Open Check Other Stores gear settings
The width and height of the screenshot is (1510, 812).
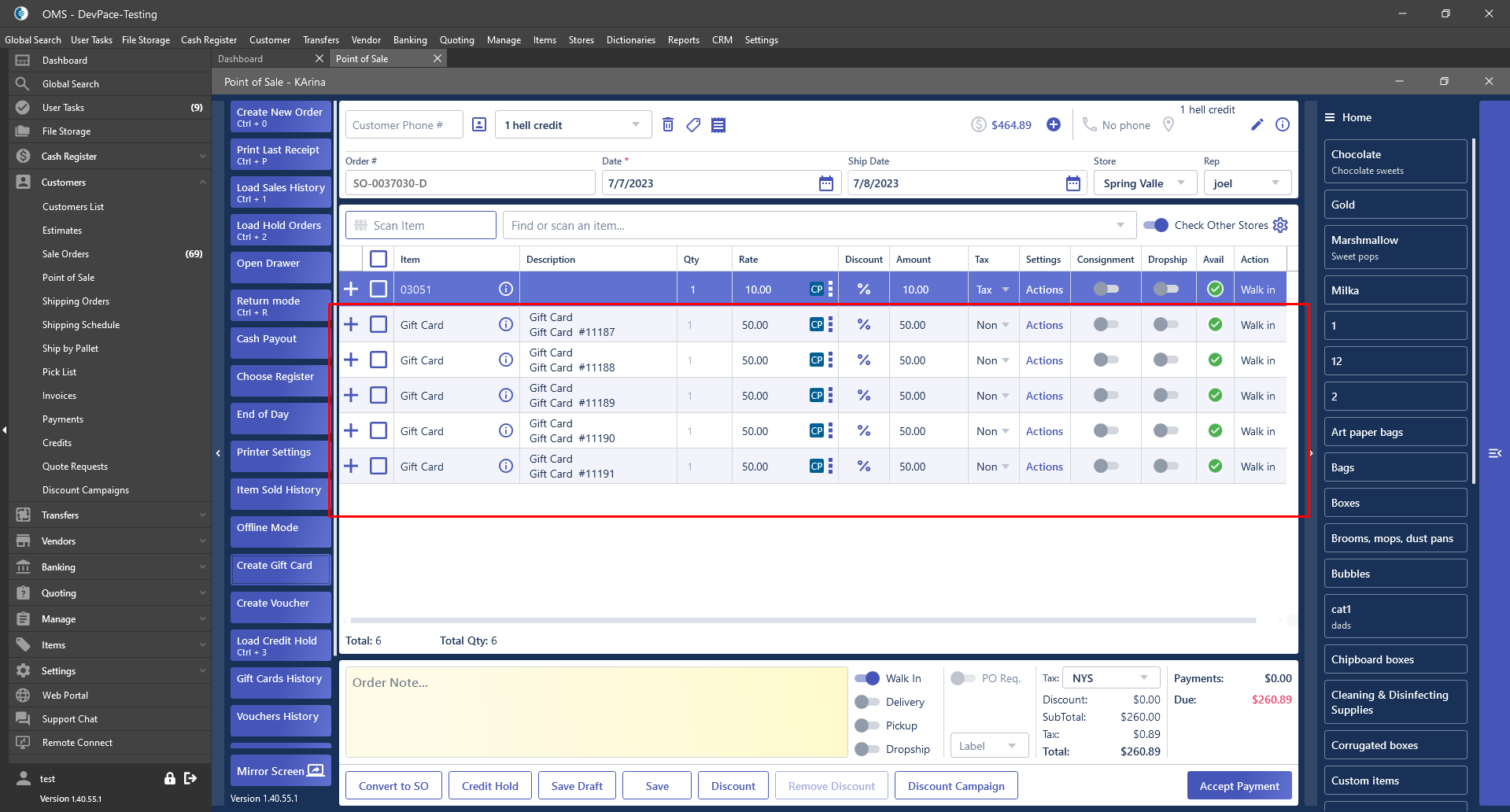click(x=1280, y=225)
